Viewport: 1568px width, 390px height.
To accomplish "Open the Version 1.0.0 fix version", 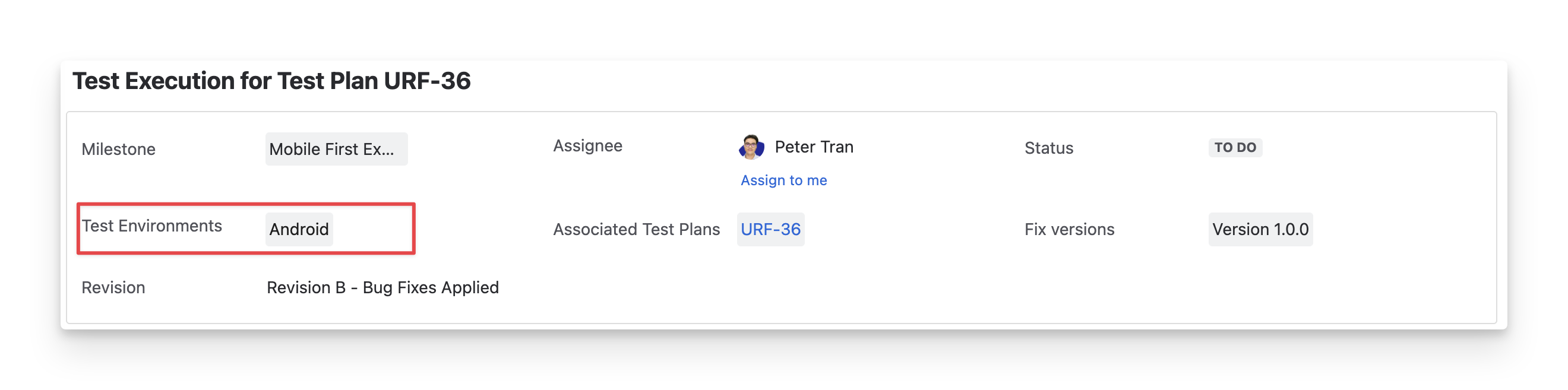I will 1260,229.
